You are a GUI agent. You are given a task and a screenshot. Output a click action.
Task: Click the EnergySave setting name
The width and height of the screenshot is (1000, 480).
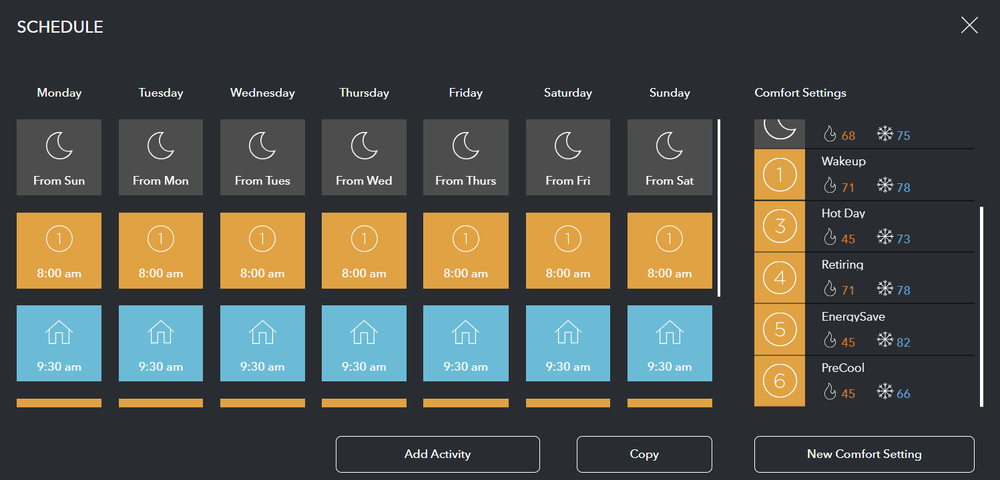[853, 317]
